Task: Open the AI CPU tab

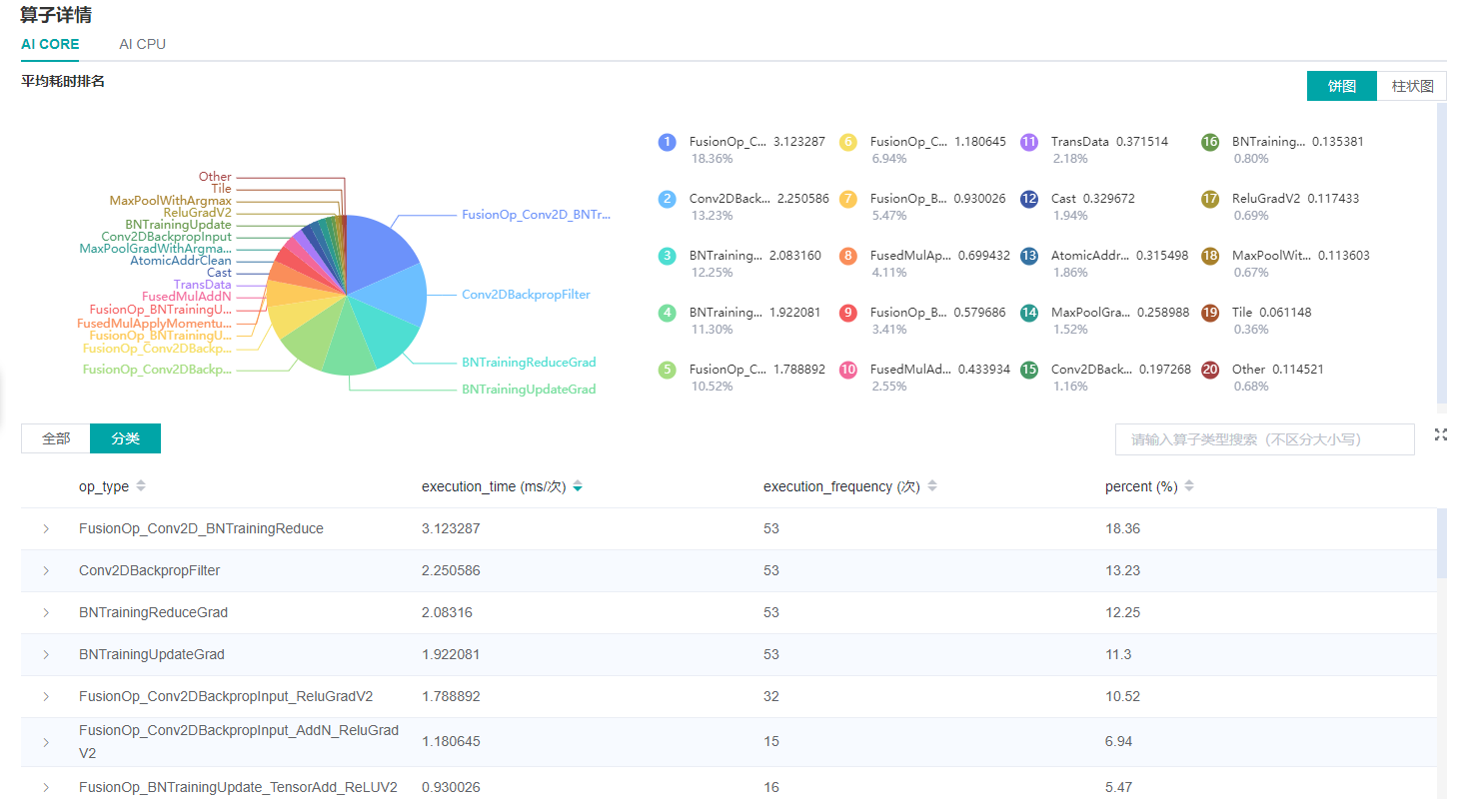Action: [x=142, y=44]
